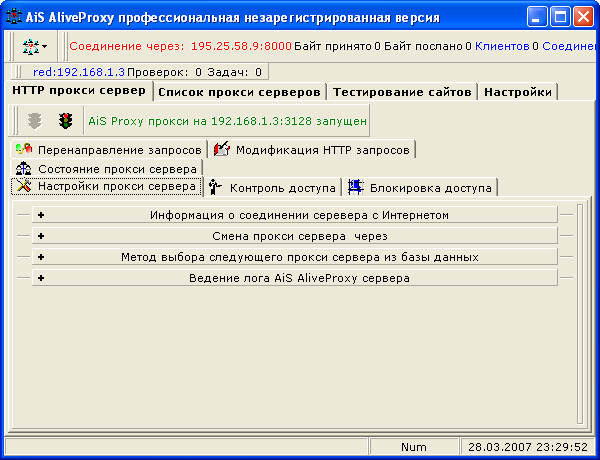Maximize the AliveProxy window
This screenshot has height=460, width=600.
560,17
